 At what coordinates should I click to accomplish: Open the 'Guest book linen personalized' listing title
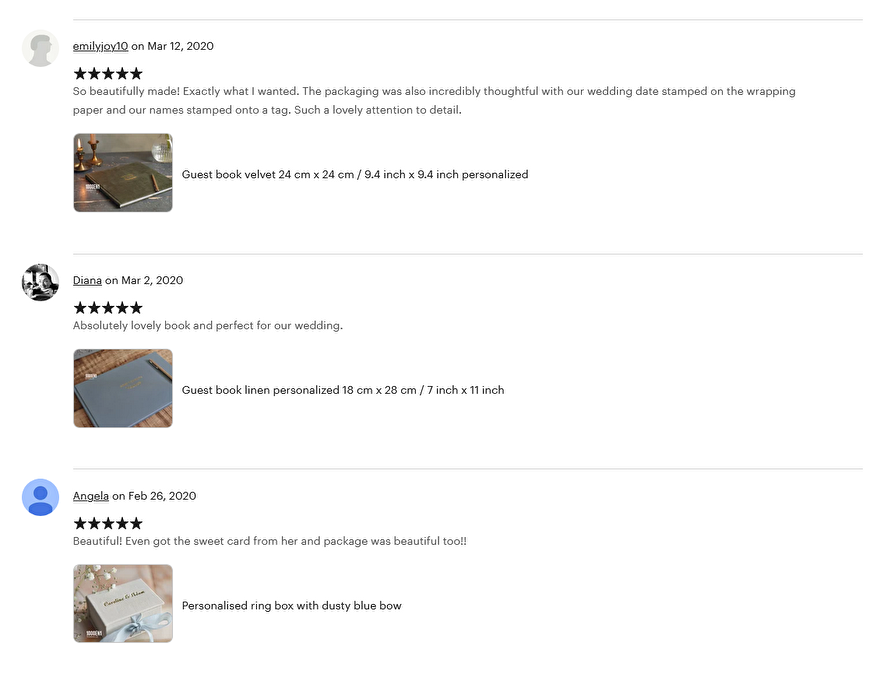tap(343, 390)
